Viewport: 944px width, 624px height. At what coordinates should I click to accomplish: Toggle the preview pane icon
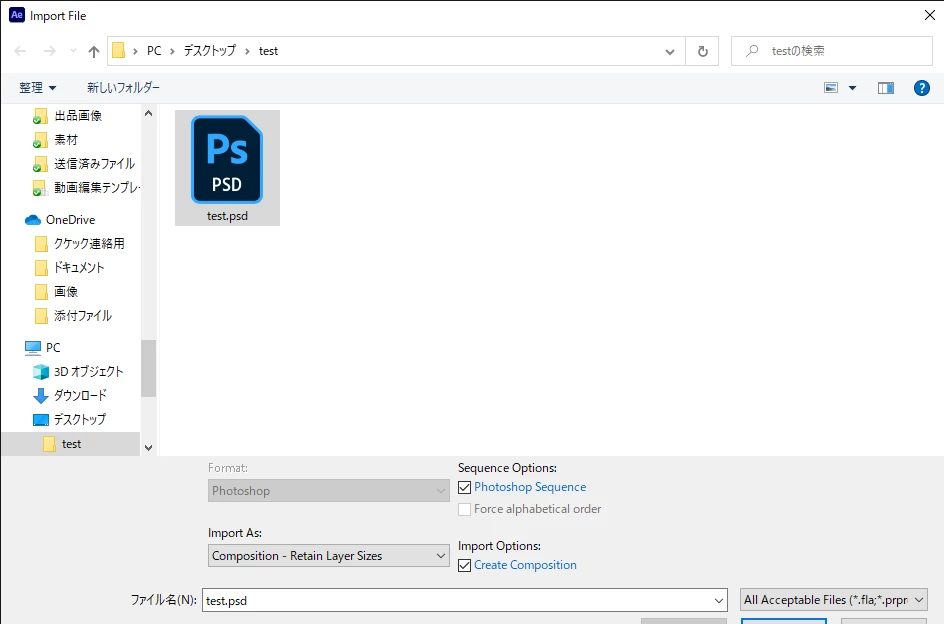(886, 88)
